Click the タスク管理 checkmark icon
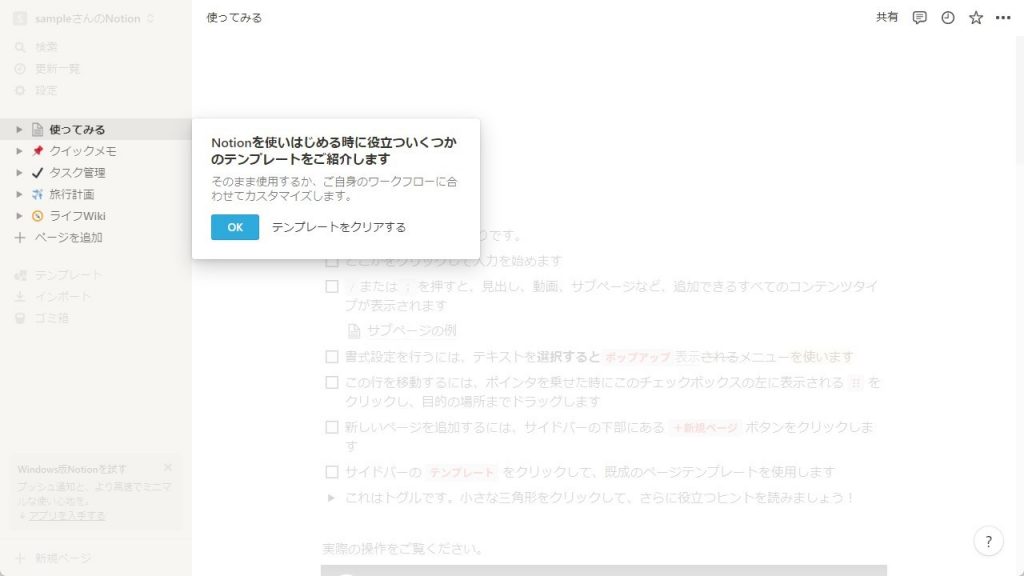The height and width of the screenshot is (576, 1024). click(x=37, y=172)
